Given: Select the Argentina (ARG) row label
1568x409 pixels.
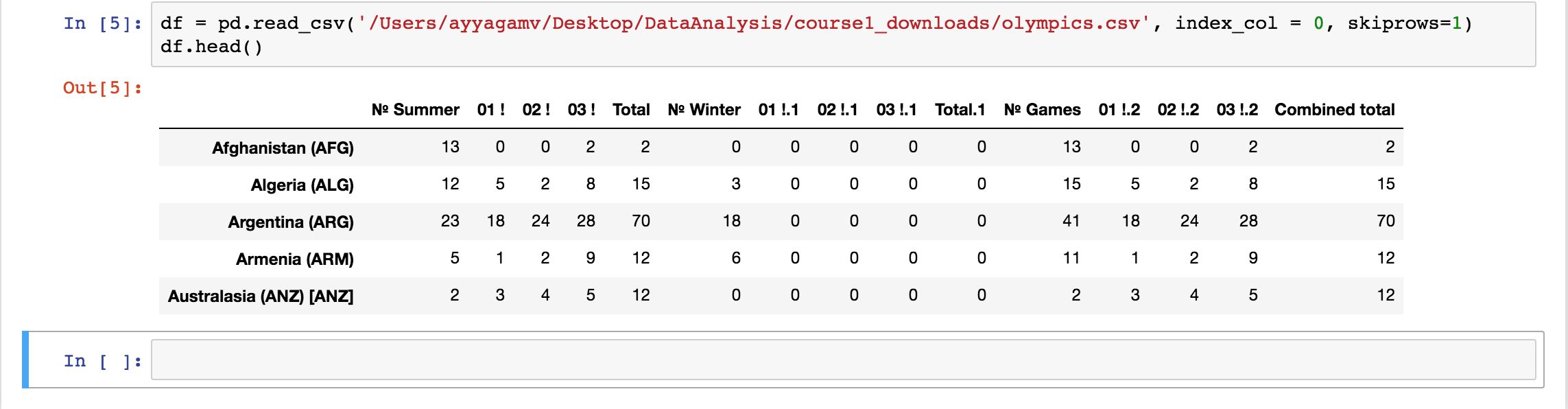Looking at the screenshot, I should [x=291, y=222].
